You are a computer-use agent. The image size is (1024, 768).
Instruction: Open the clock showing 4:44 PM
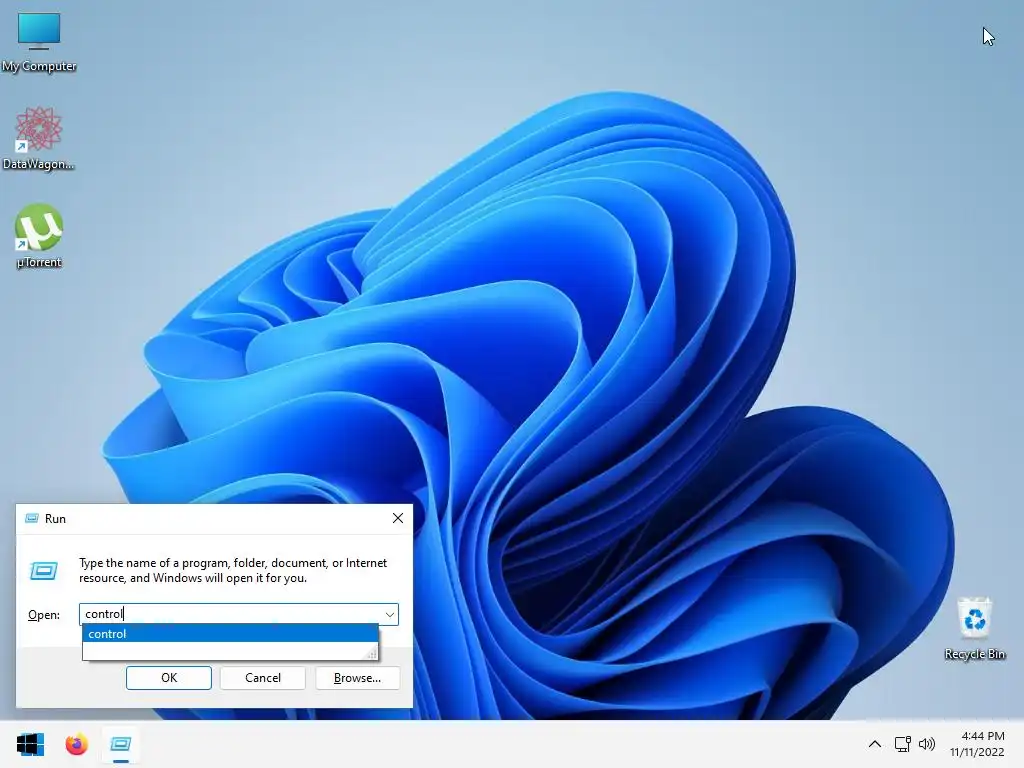(977, 744)
